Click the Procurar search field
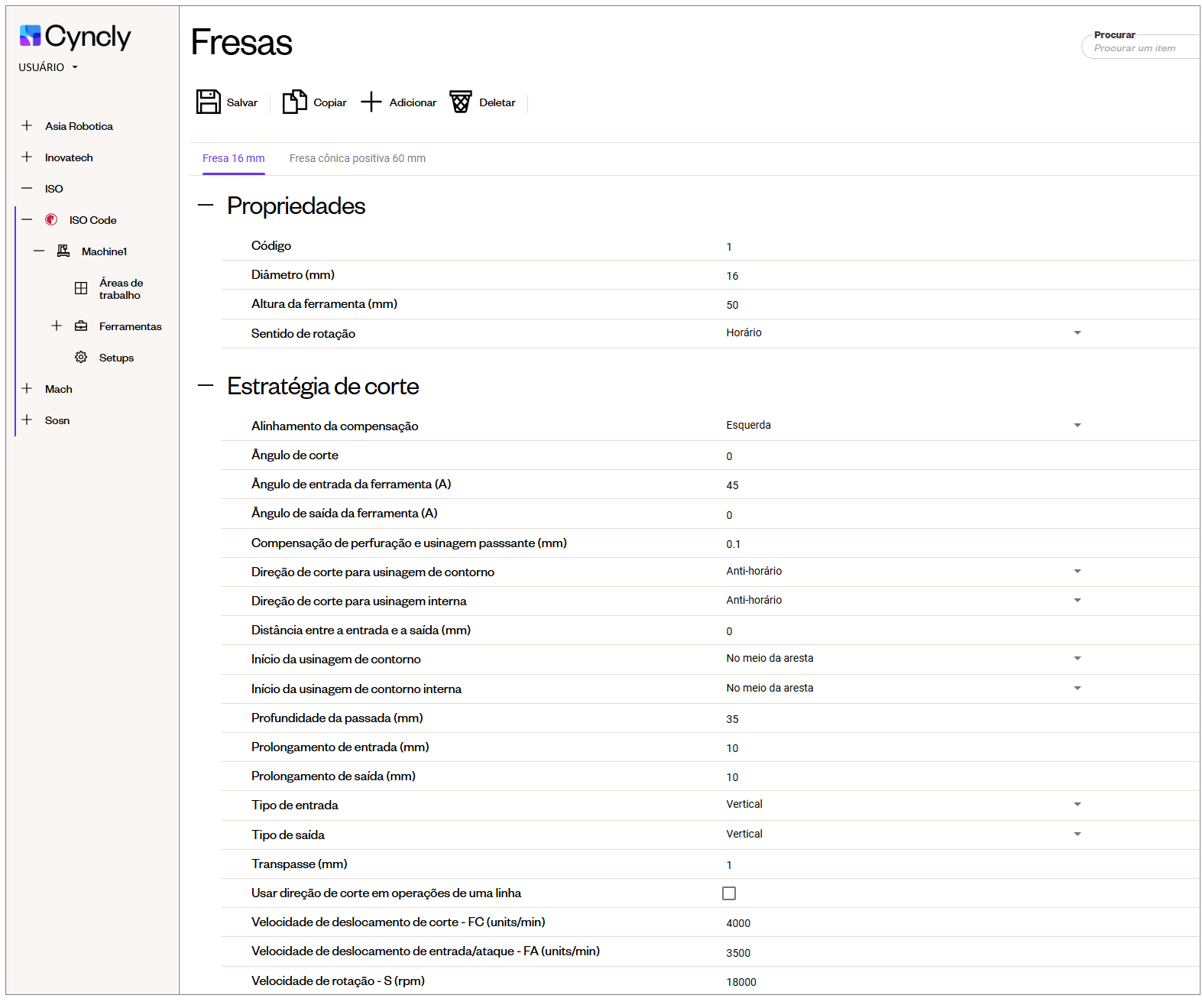 (1140, 48)
